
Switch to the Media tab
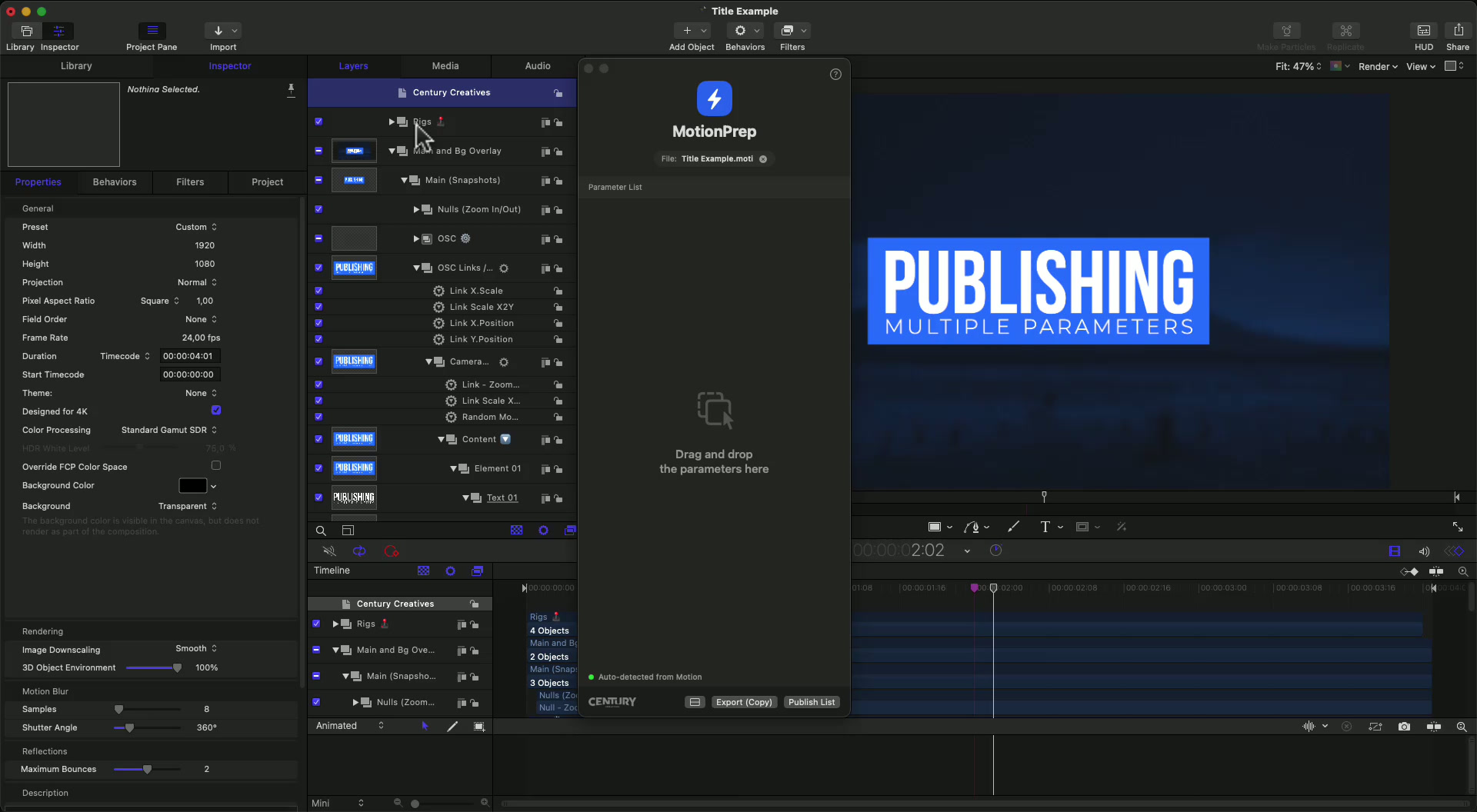[x=445, y=66]
